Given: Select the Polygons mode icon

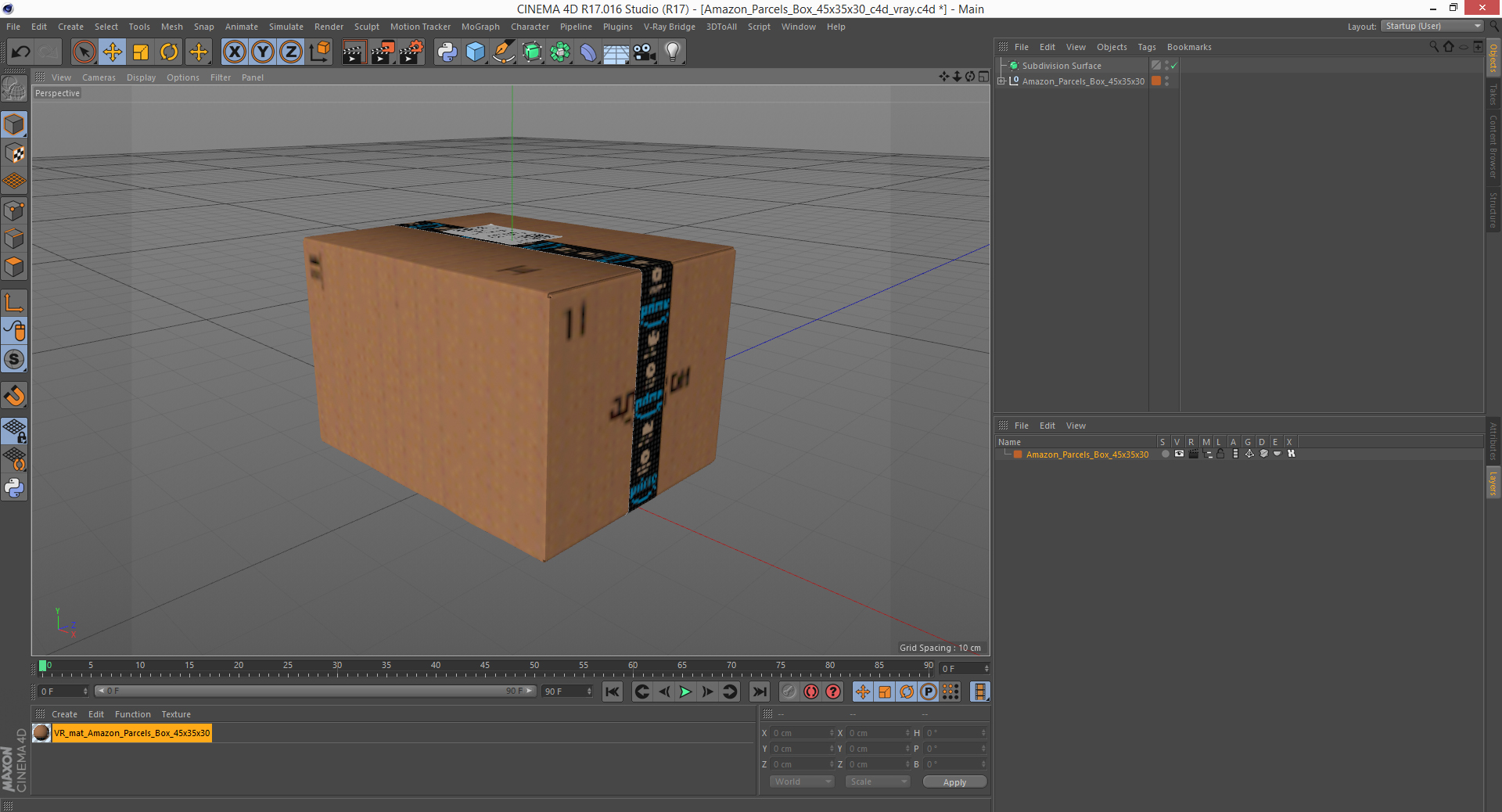Looking at the screenshot, I should (14, 267).
